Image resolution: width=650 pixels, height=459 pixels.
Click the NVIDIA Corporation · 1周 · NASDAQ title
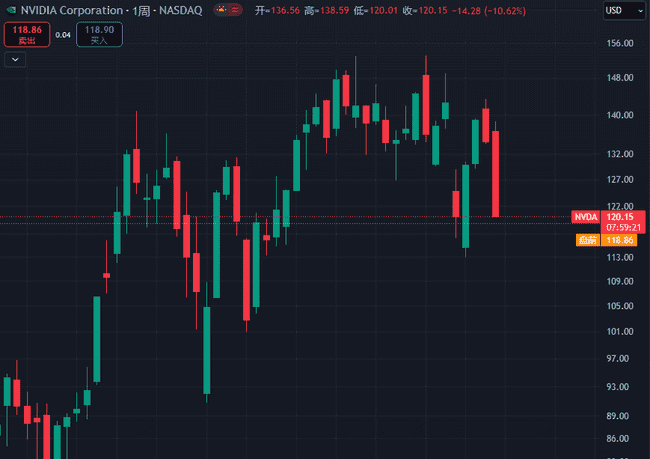point(112,10)
